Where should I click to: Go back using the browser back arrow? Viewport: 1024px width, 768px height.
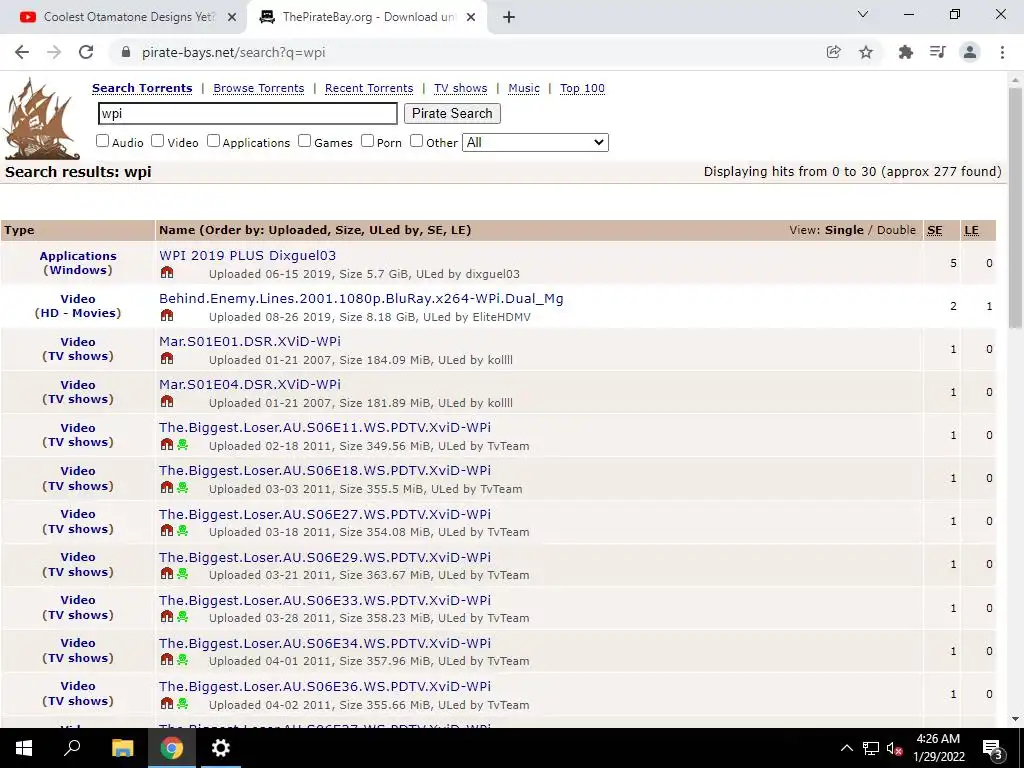22,52
